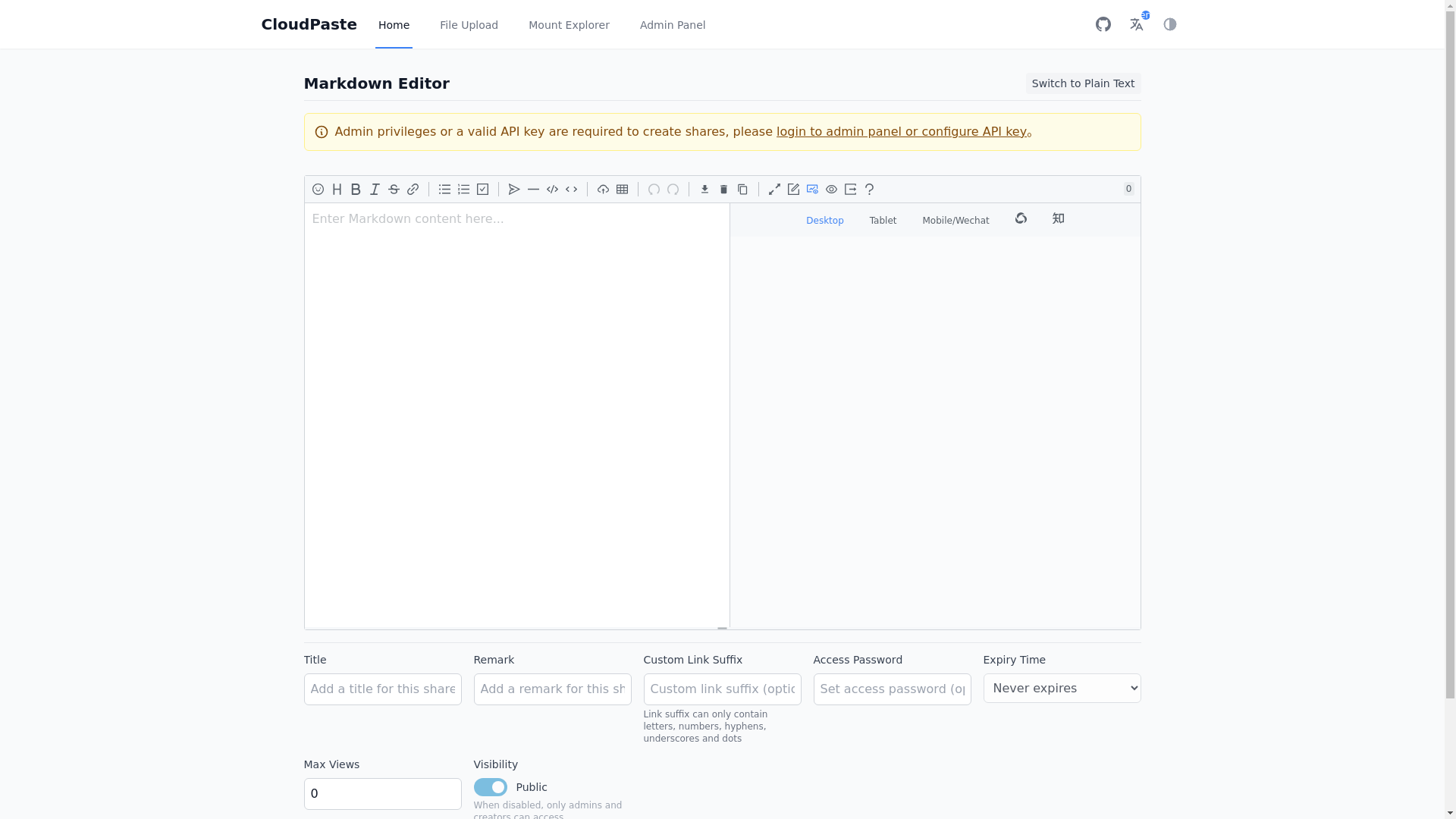Image resolution: width=1456 pixels, height=819 pixels.
Task: Clear content with the trash icon
Action: tap(723, 190)
